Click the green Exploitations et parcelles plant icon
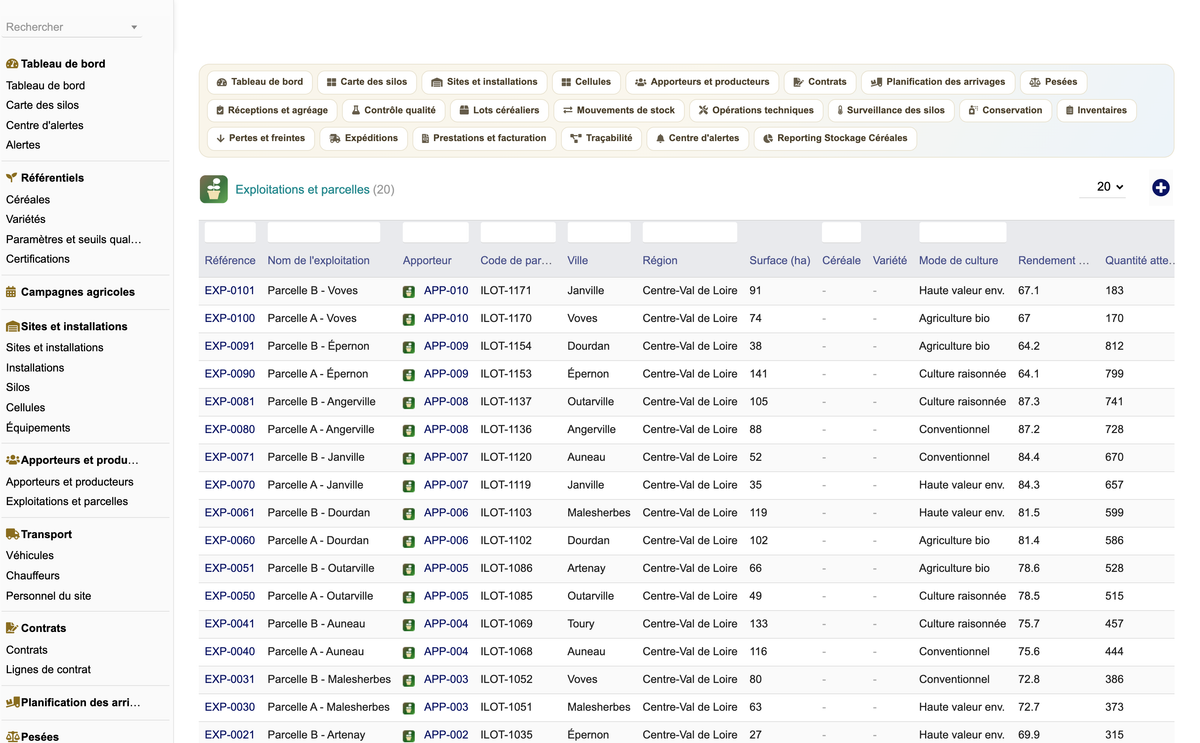Image resolution: width=1200 pixels, height=743 pixels. pyautogui.click(x=213, y=189)
